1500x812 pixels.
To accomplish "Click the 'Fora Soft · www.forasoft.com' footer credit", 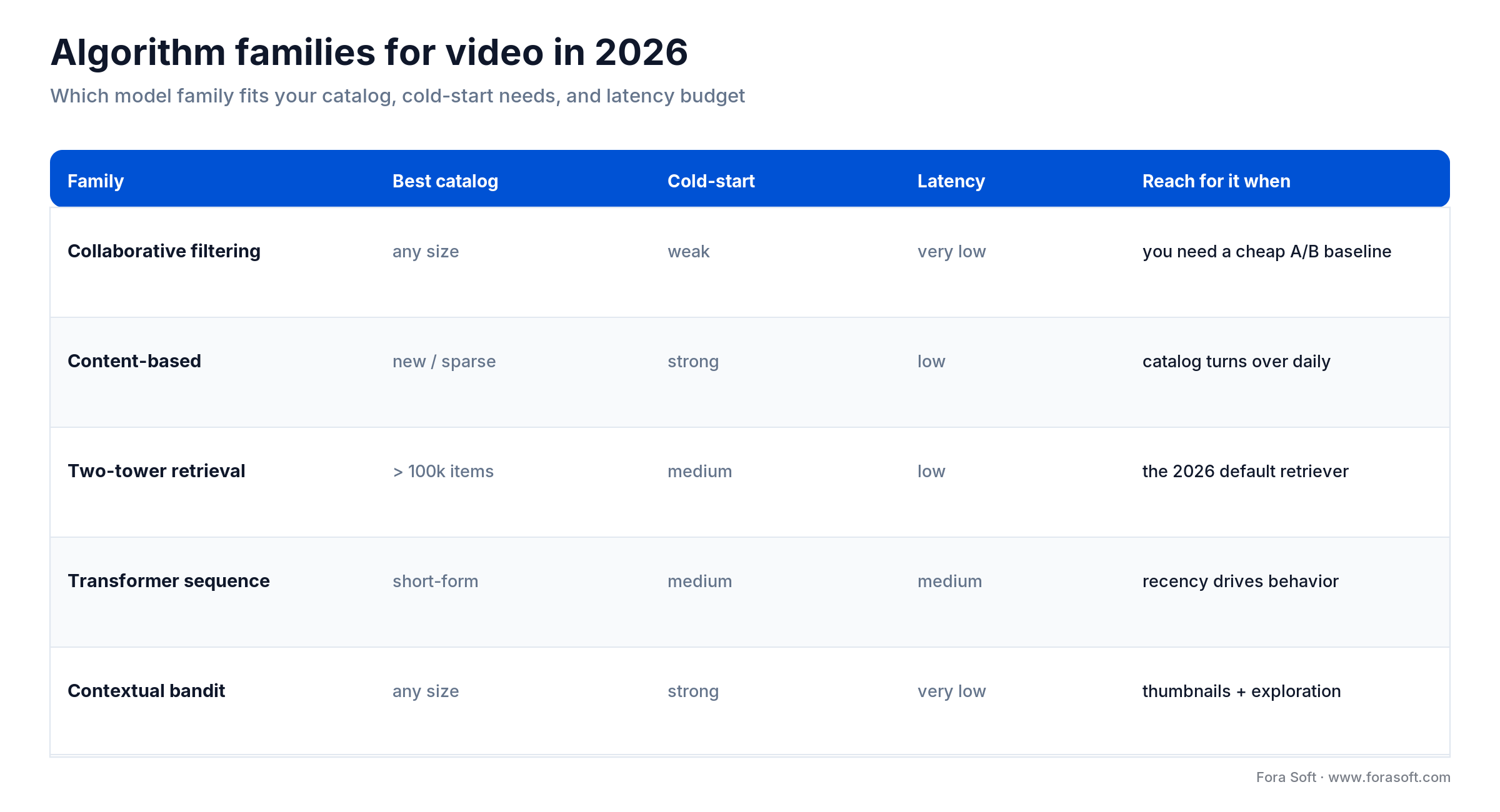I will [1353, 777].
